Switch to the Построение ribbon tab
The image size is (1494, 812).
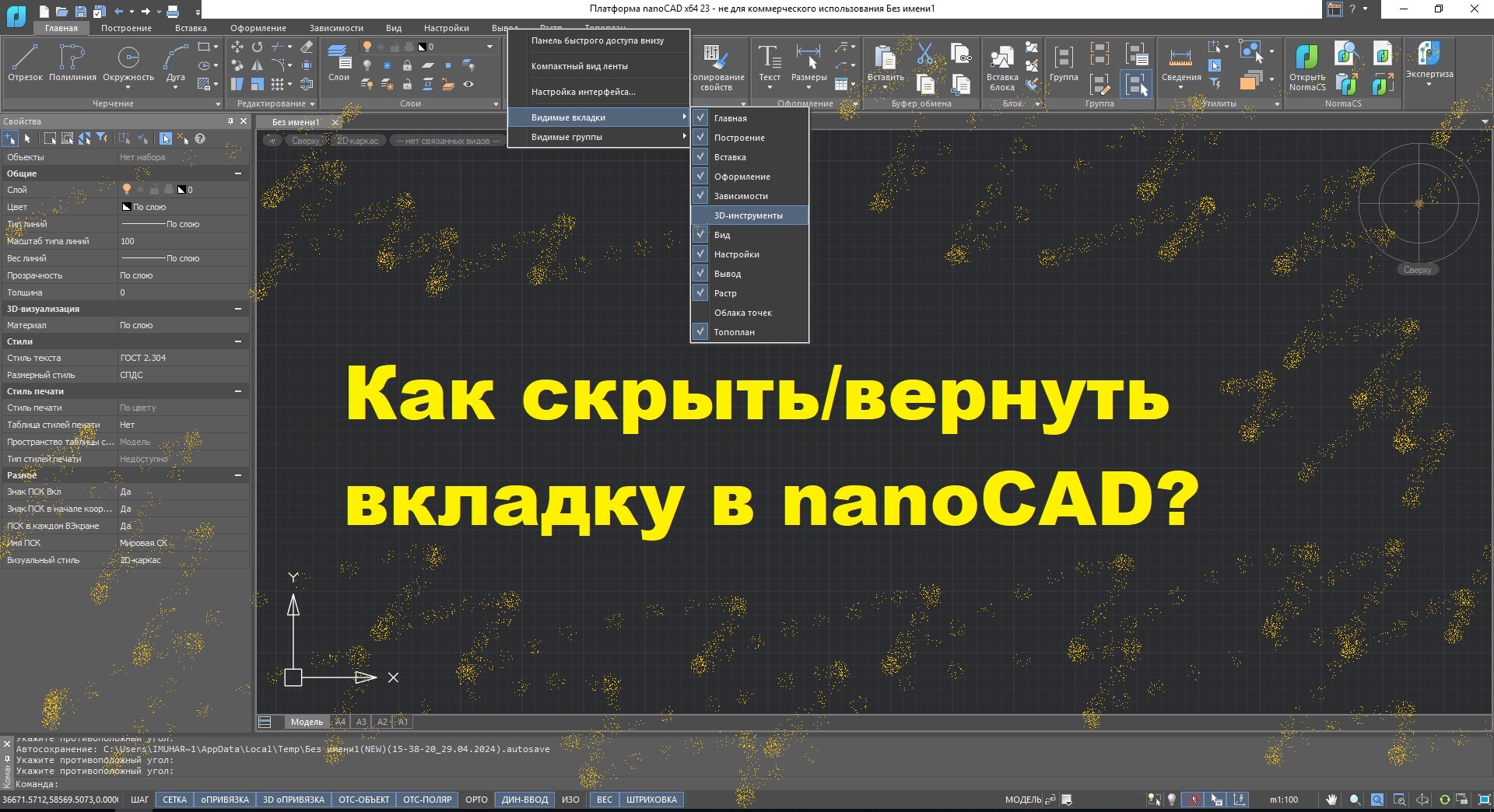click(x=126, y=28)
